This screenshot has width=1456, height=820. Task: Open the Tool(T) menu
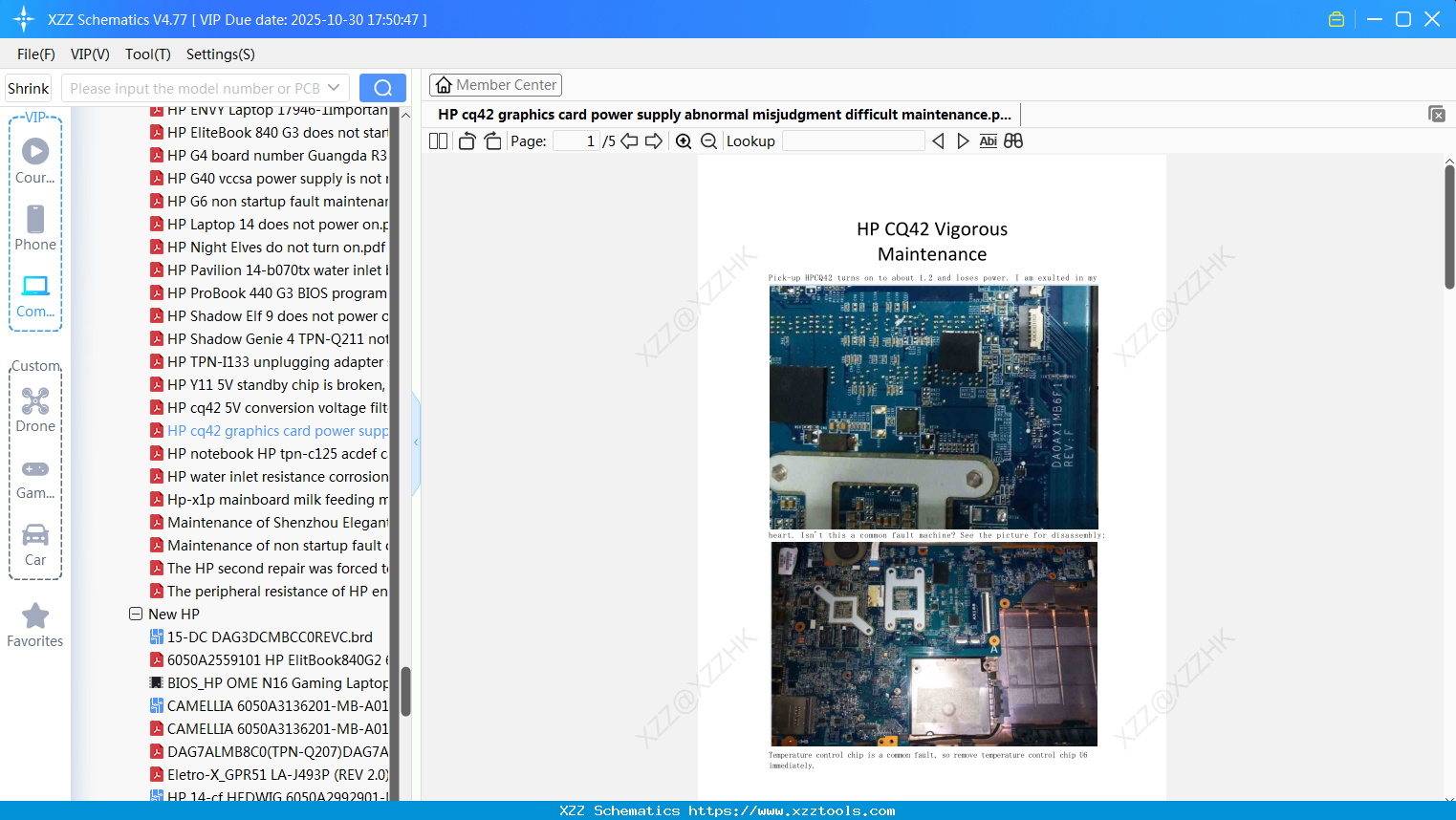[148, 54]
